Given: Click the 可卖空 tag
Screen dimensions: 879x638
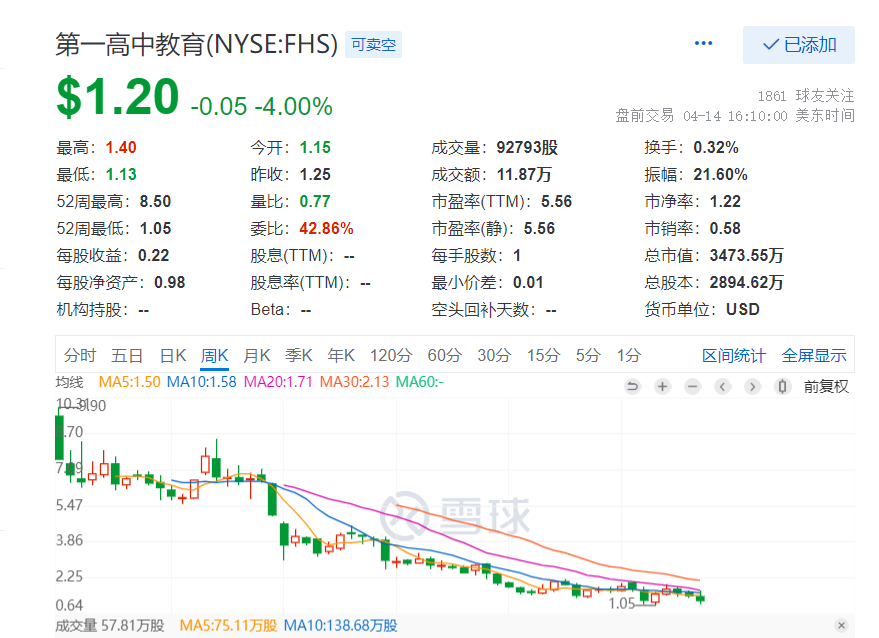Looking at the screenshot, I should tap(373, 45).
